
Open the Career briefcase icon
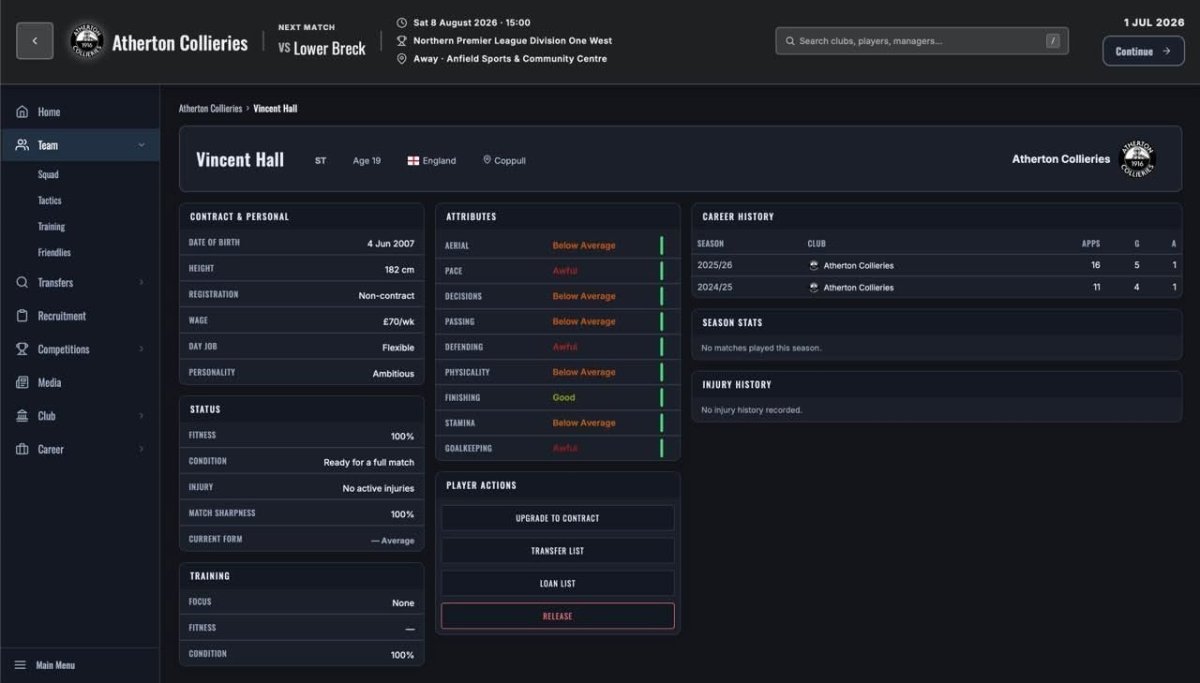click(x=22, y=449)
